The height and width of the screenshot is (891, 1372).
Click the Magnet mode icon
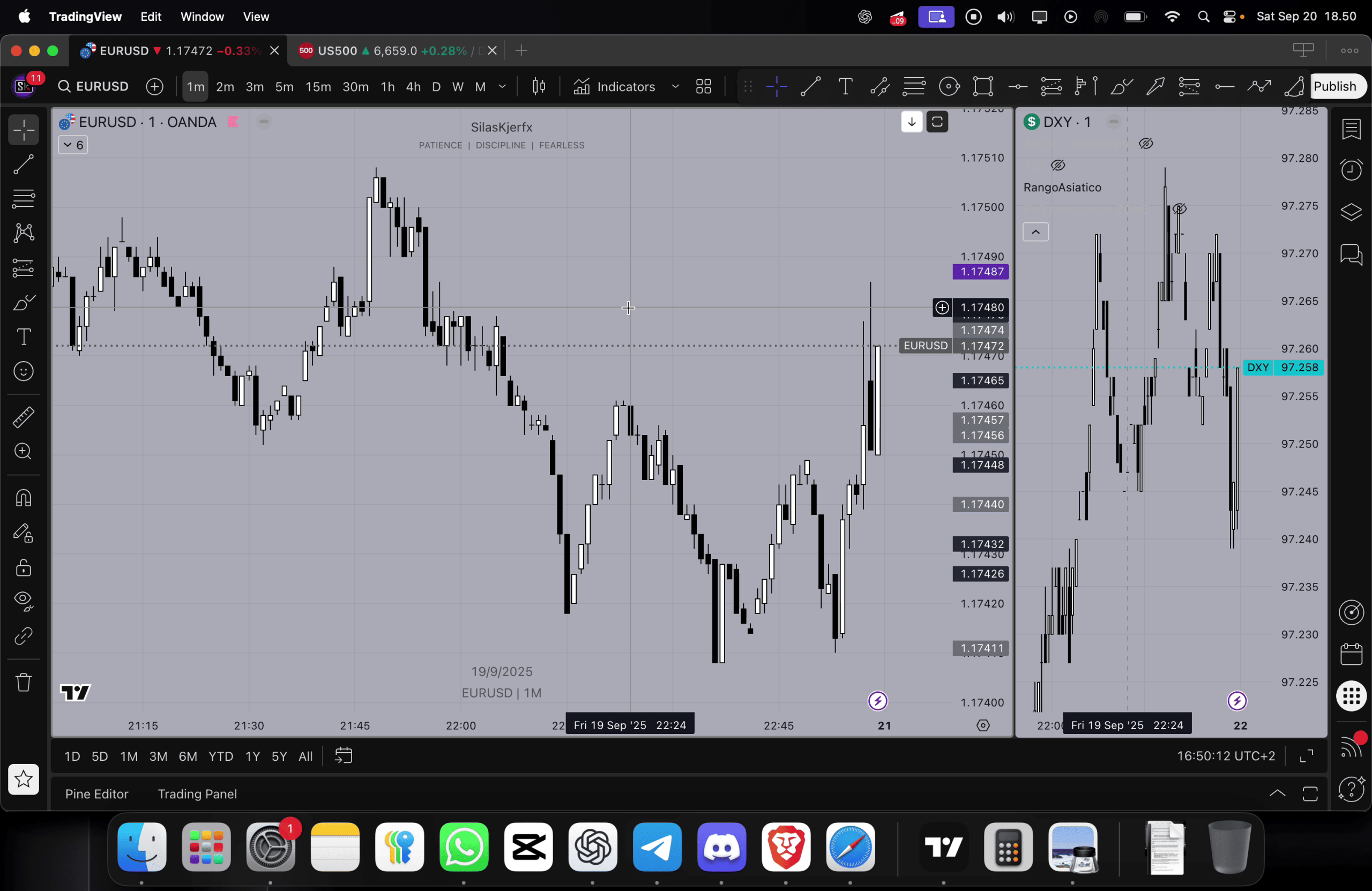23,498
